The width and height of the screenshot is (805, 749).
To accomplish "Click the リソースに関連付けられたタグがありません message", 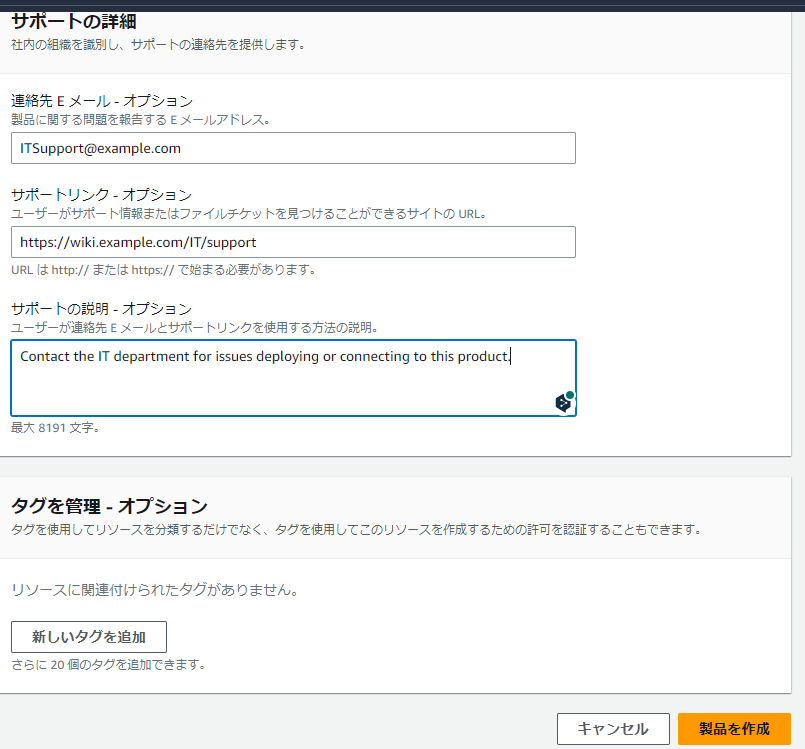I will [155, 590].
